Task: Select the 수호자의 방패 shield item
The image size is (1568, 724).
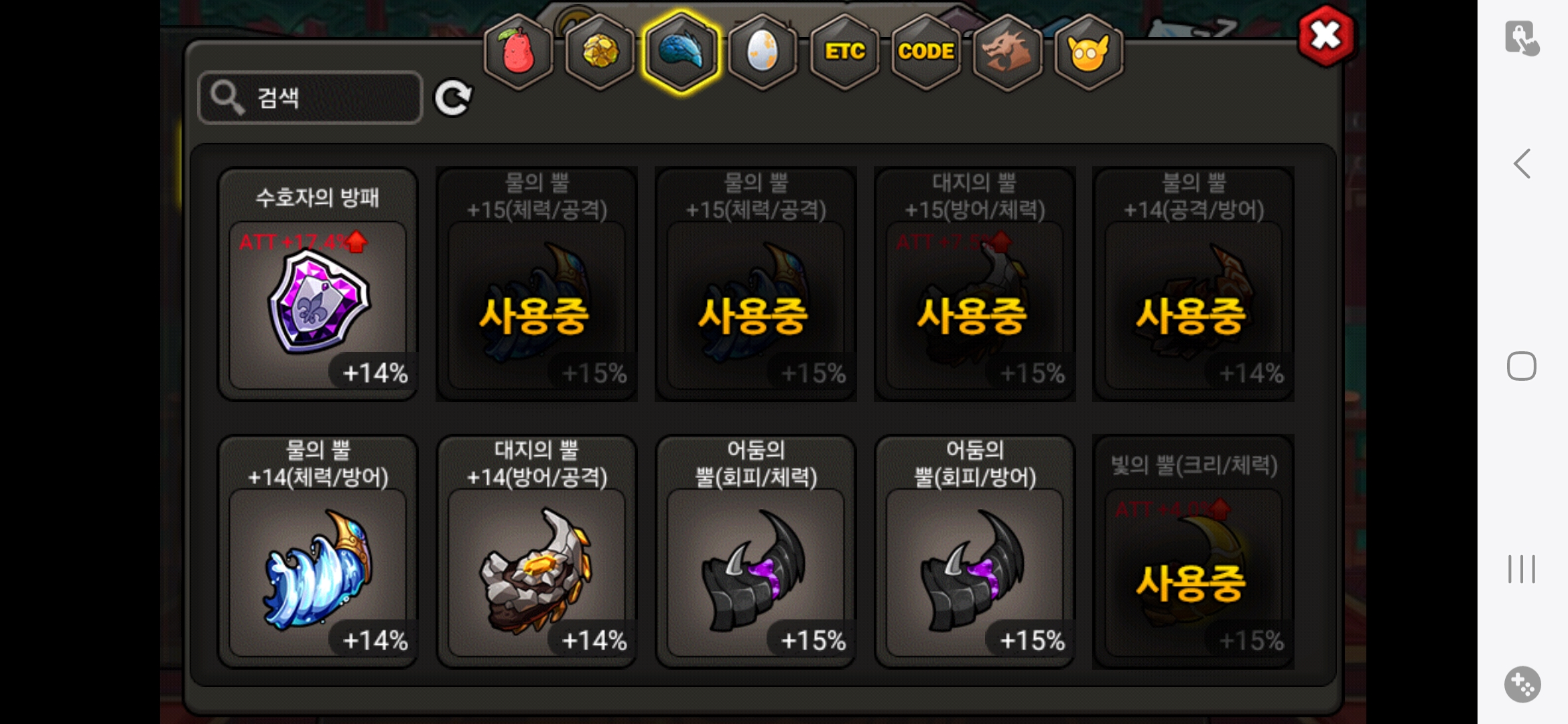Action: click(318, 284)
